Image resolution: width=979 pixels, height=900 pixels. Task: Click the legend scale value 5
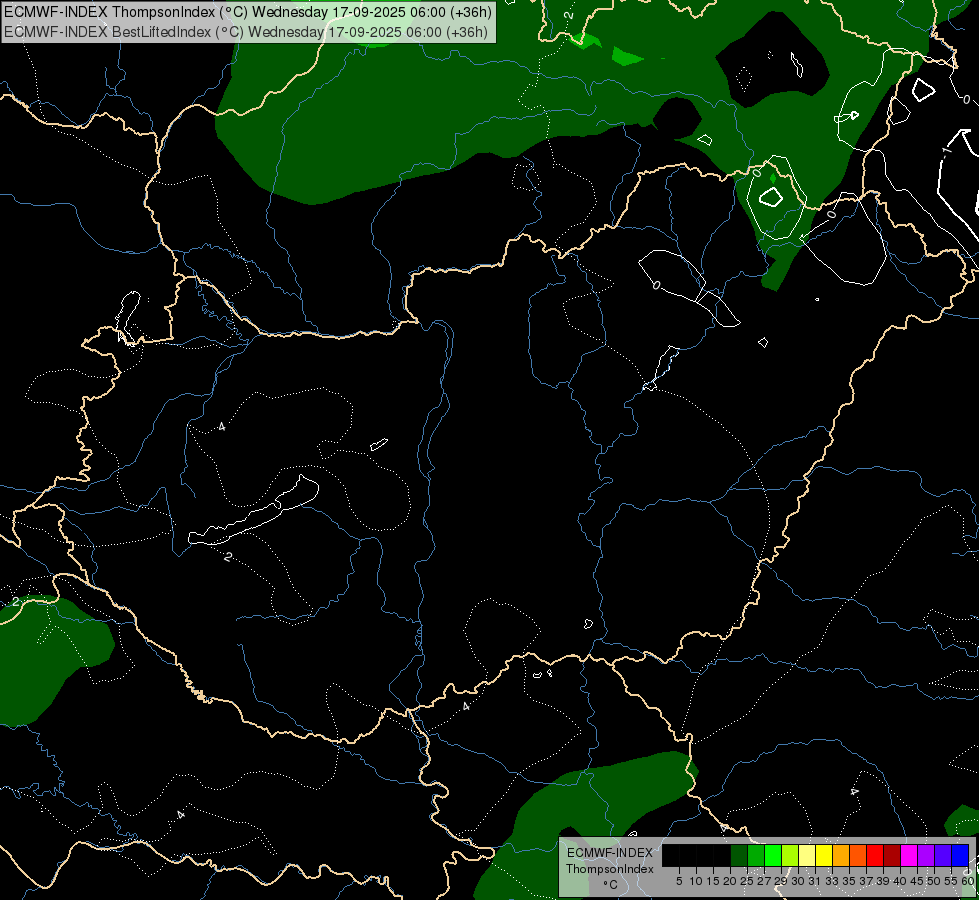pos(679,881)
